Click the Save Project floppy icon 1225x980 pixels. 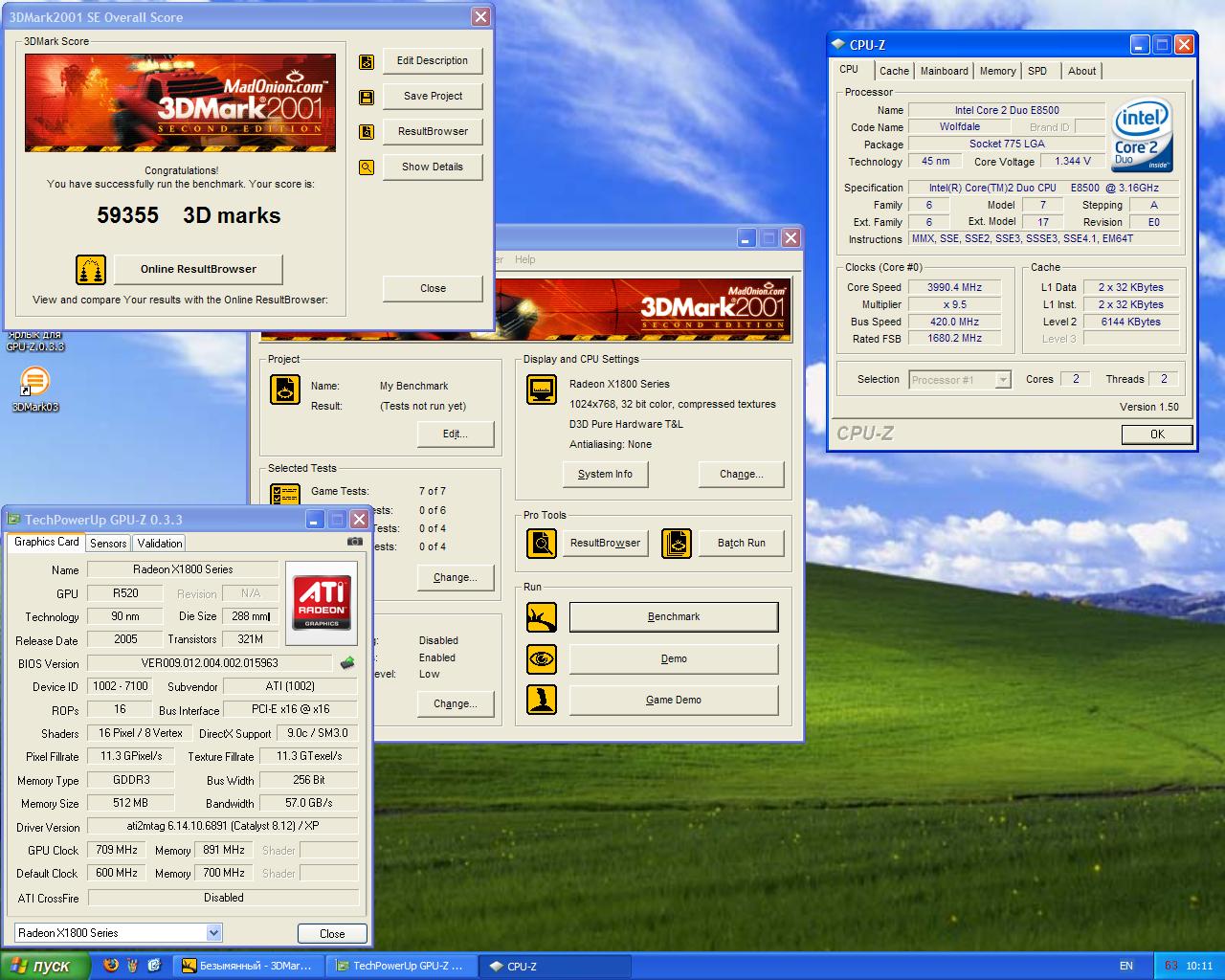[366, 97]
